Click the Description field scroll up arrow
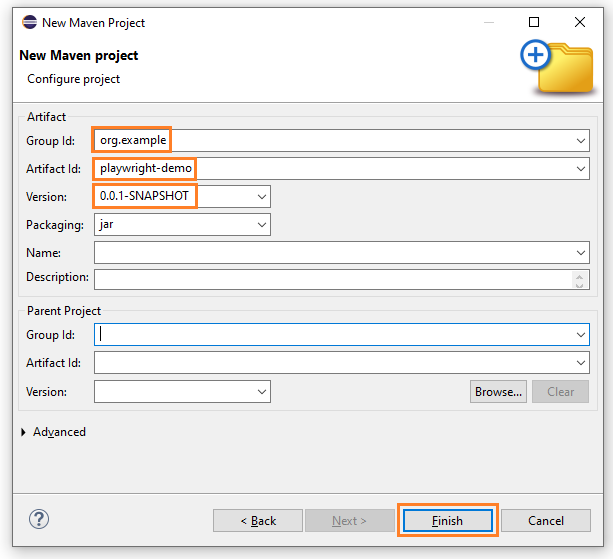This screenshot has height=559, width=613. click(579, 276)
